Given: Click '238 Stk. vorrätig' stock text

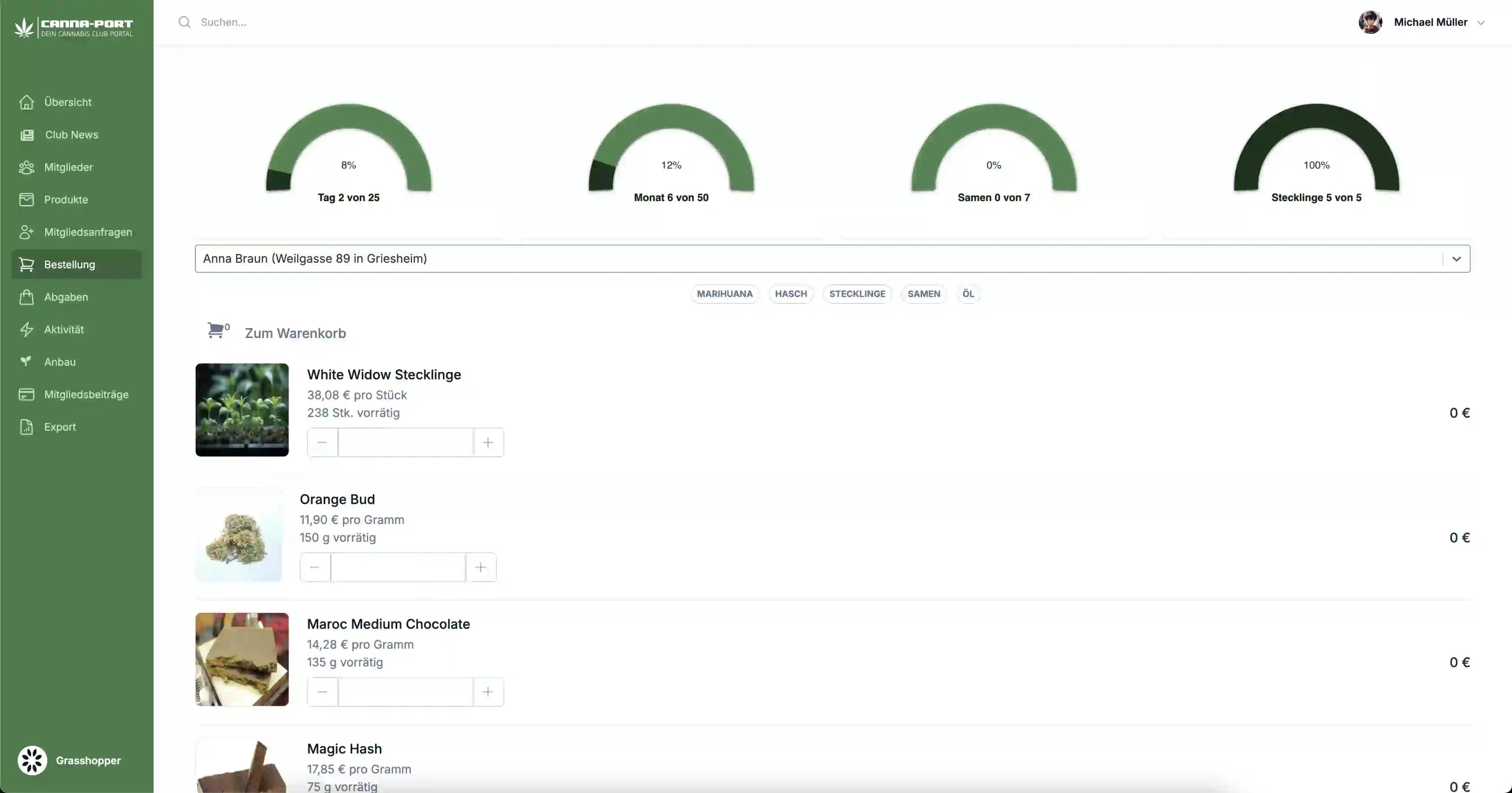Looking at the screenshot, I should 353,413.
